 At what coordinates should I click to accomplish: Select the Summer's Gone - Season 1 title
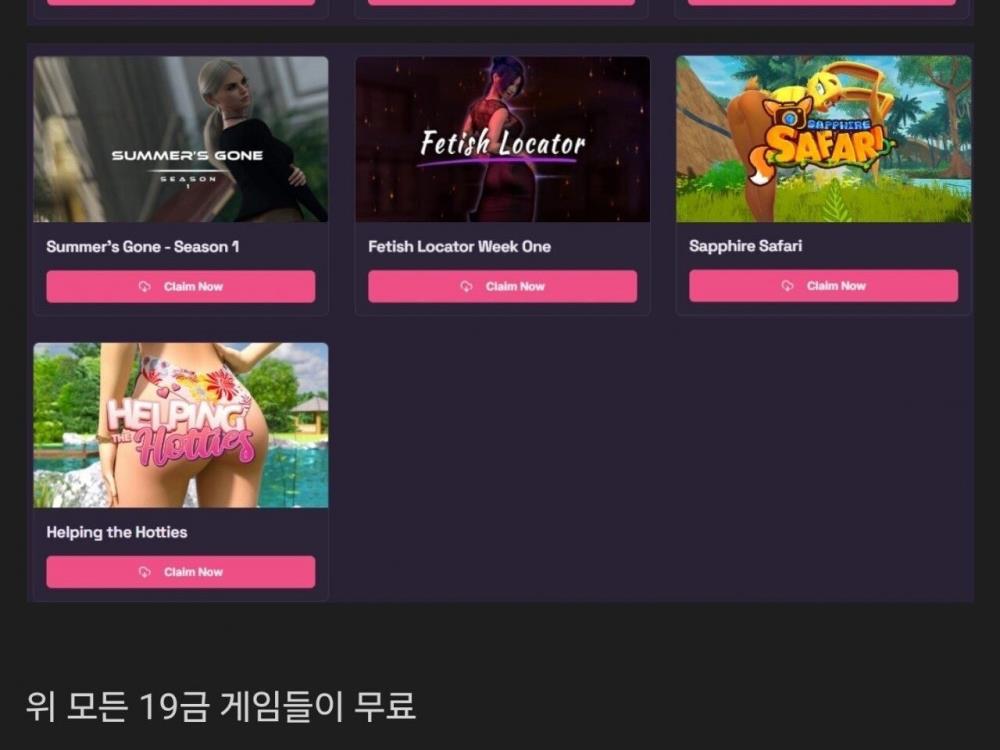click(x=143, y=247)
